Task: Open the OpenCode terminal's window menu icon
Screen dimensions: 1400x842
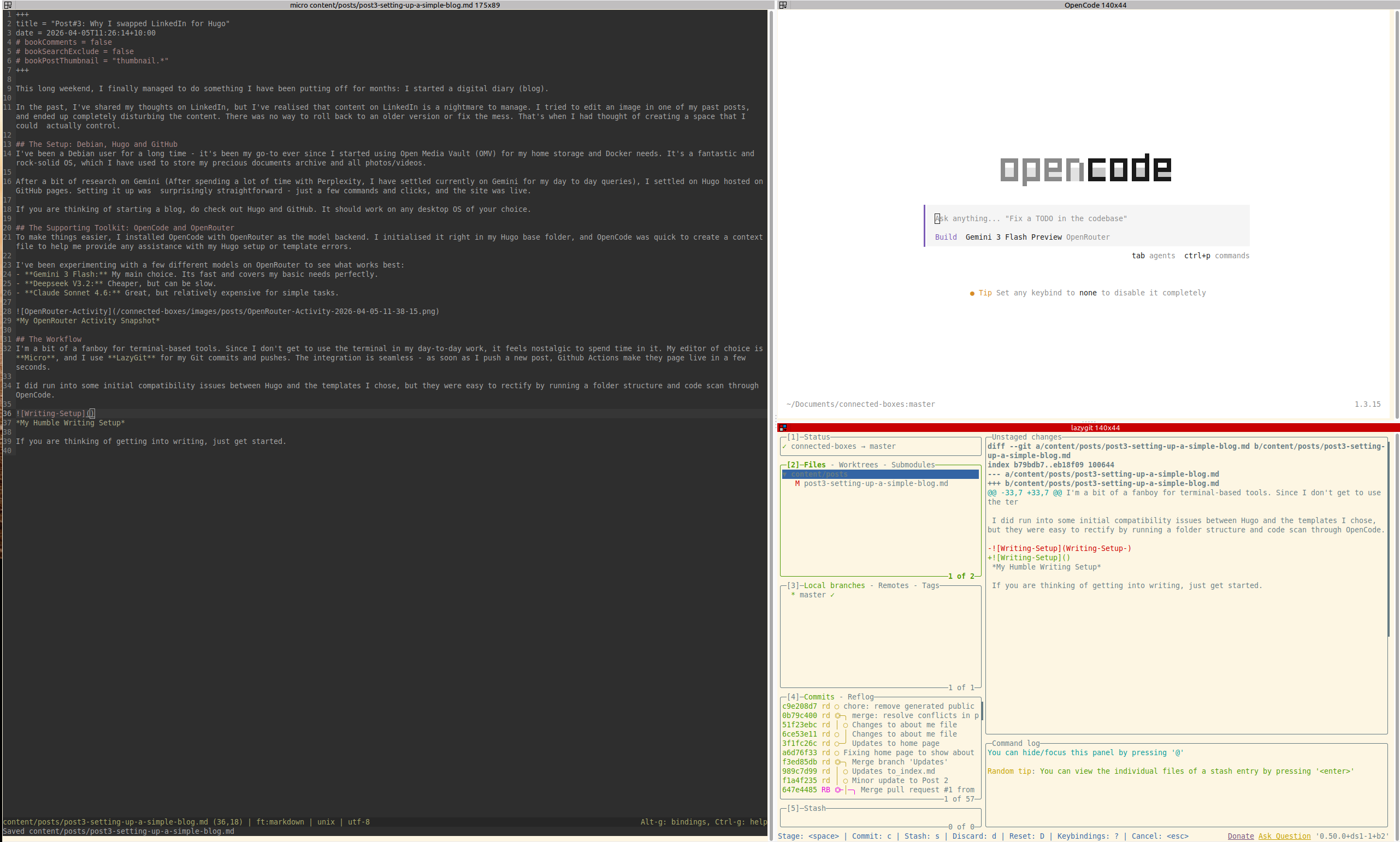Action: pyautogui.click(x=783, y=5)
